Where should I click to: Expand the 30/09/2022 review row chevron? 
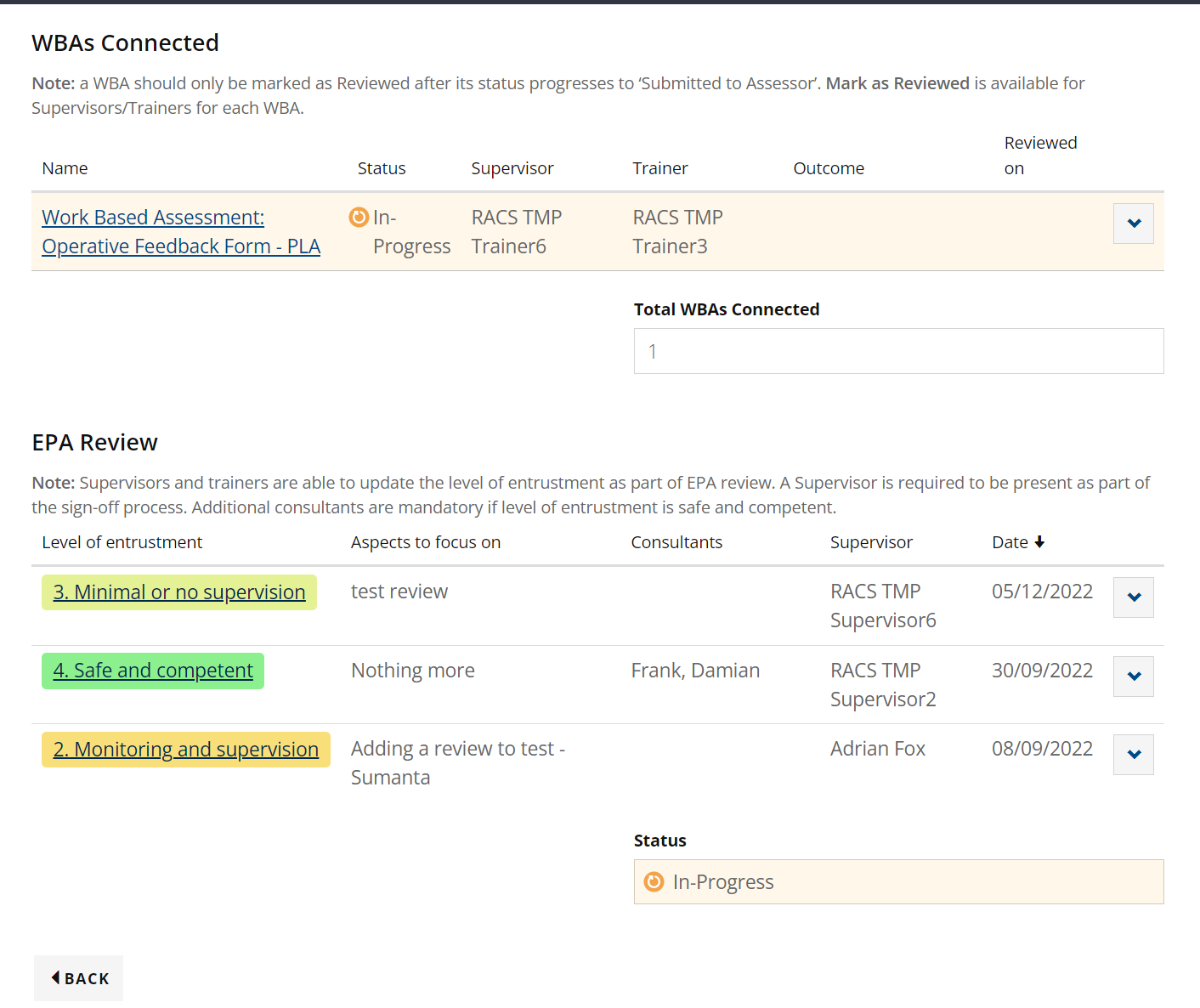[x=1134, y=677]
